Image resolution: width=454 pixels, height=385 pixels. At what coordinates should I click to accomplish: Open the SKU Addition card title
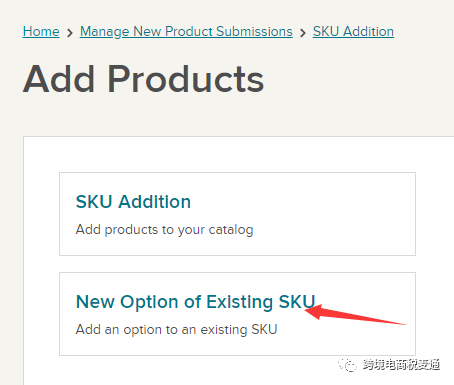point(133,202)
